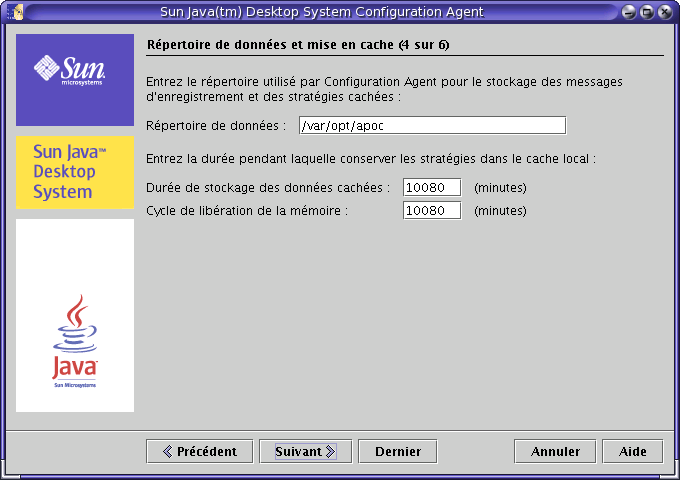This screenshot has width=680, height=480.
Task: Continue with the Suivant button
Action: [305, 451]
